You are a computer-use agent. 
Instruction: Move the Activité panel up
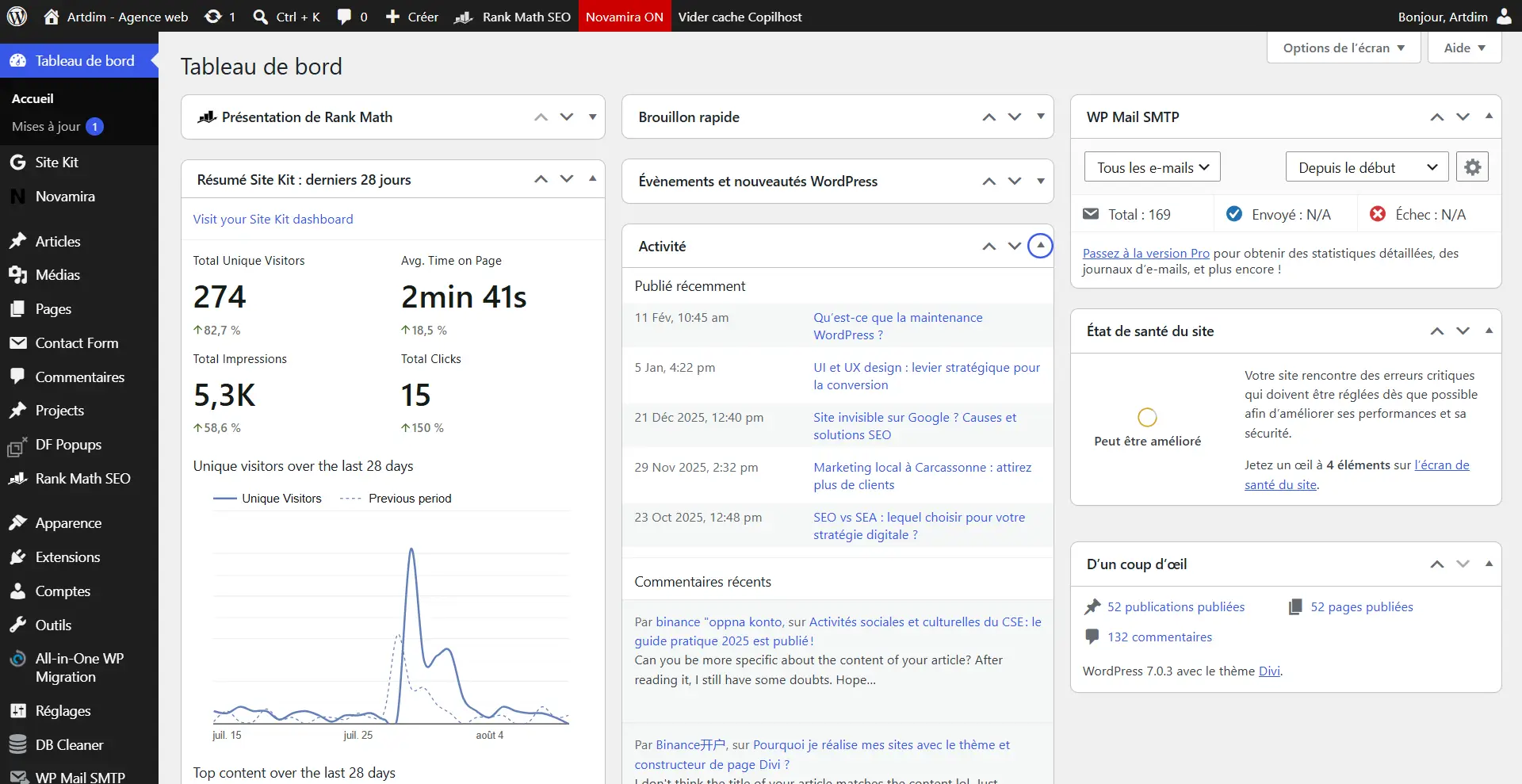tap(989, 247)
